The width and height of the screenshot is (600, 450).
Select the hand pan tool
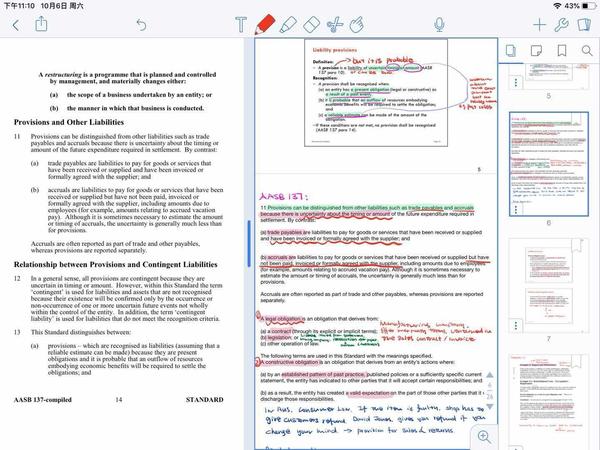click(x=357, y=25)
